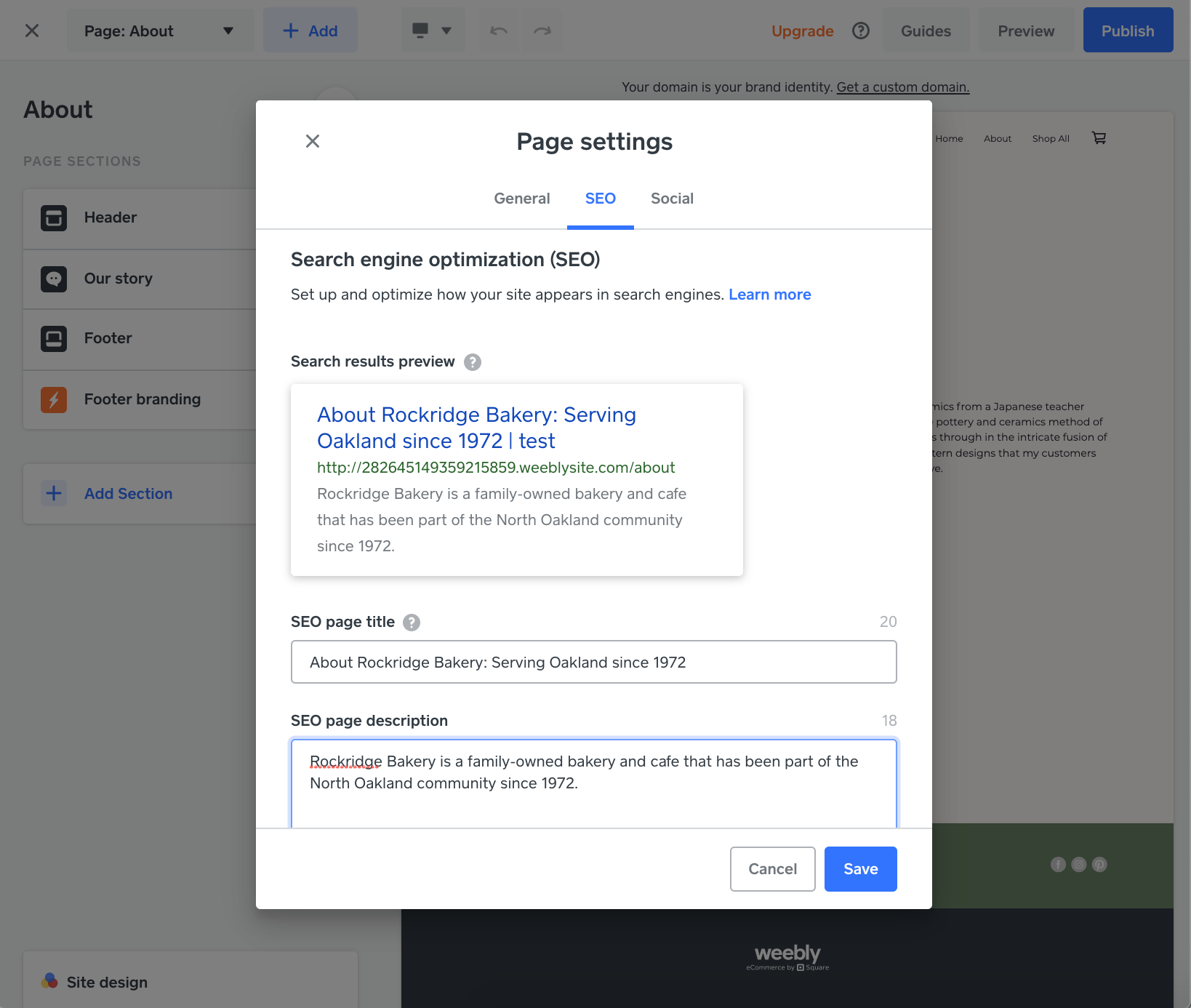Click the weebly logo in the footer

pos(787,956)
